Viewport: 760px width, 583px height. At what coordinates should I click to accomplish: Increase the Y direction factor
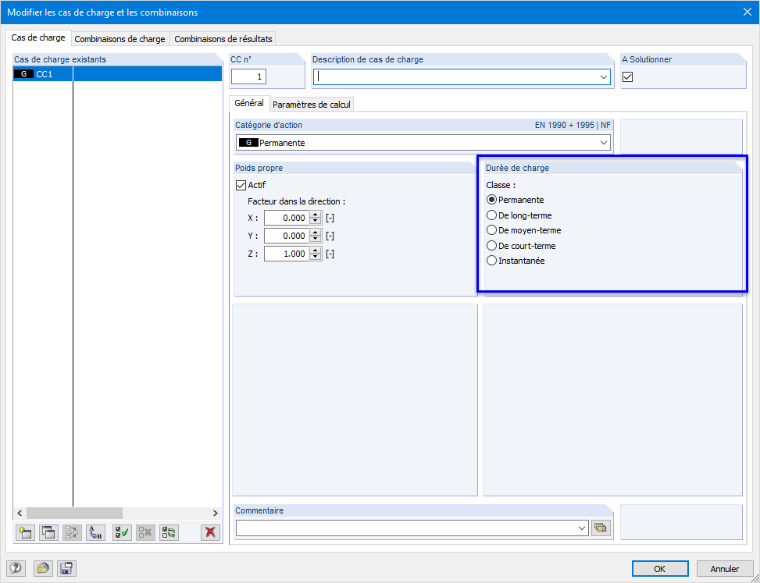[316, 233]
